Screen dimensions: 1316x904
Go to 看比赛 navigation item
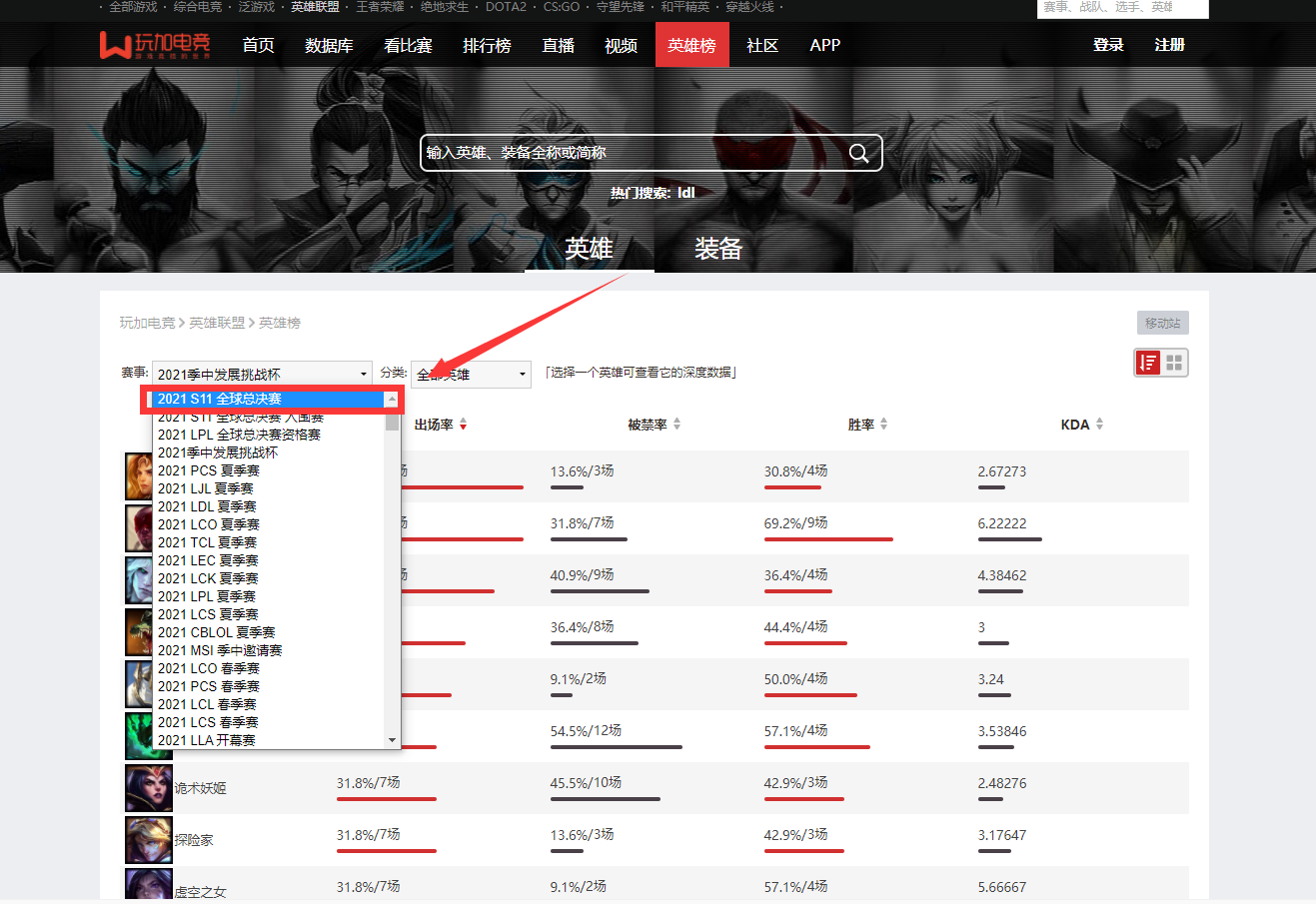tap(408, 45)
